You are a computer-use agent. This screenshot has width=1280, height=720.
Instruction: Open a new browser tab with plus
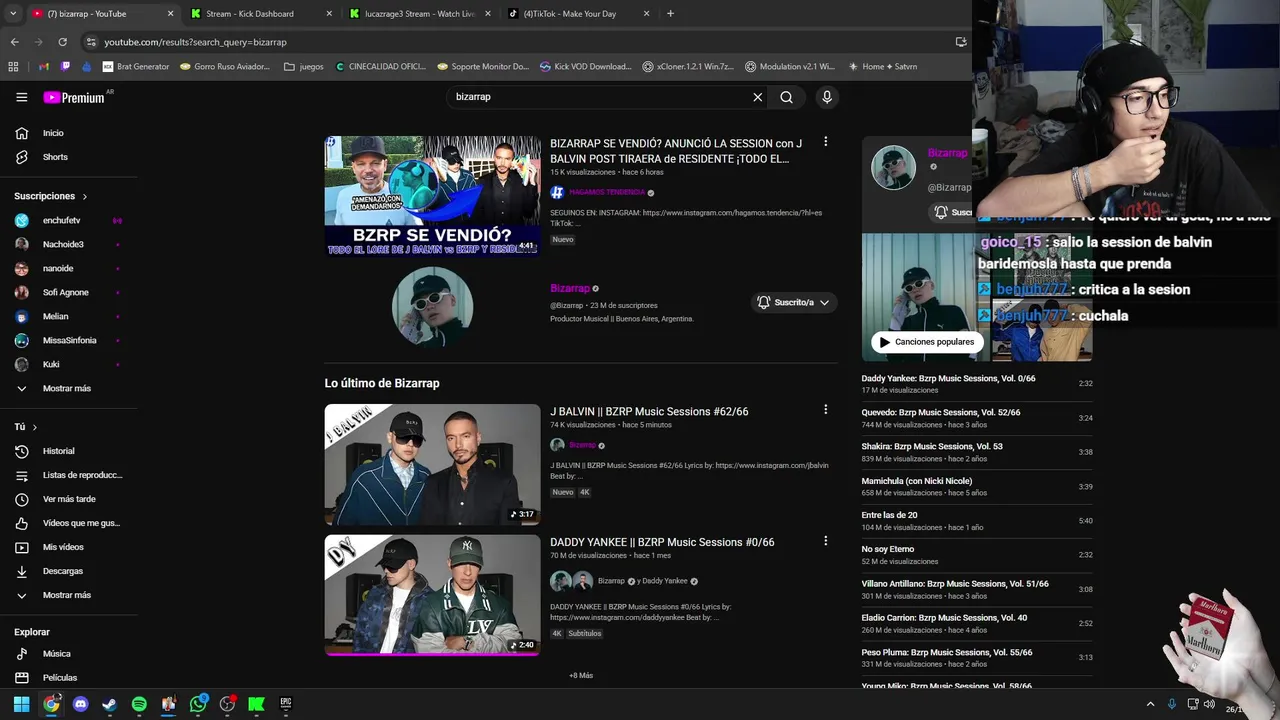(x=670, y=14)
